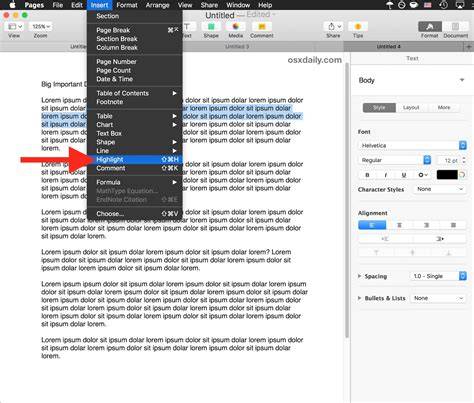The height and width of the screenshot is (403, 474).
Task: Toggle Italic text style
Action: pyautogui.click(x=386, y=175)
